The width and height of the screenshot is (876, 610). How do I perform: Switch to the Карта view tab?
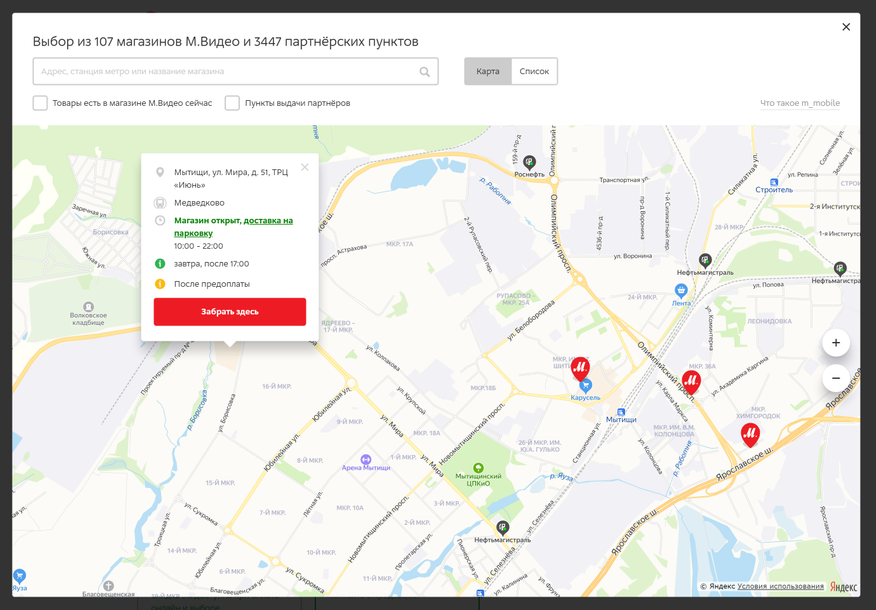tap(488, 72)
